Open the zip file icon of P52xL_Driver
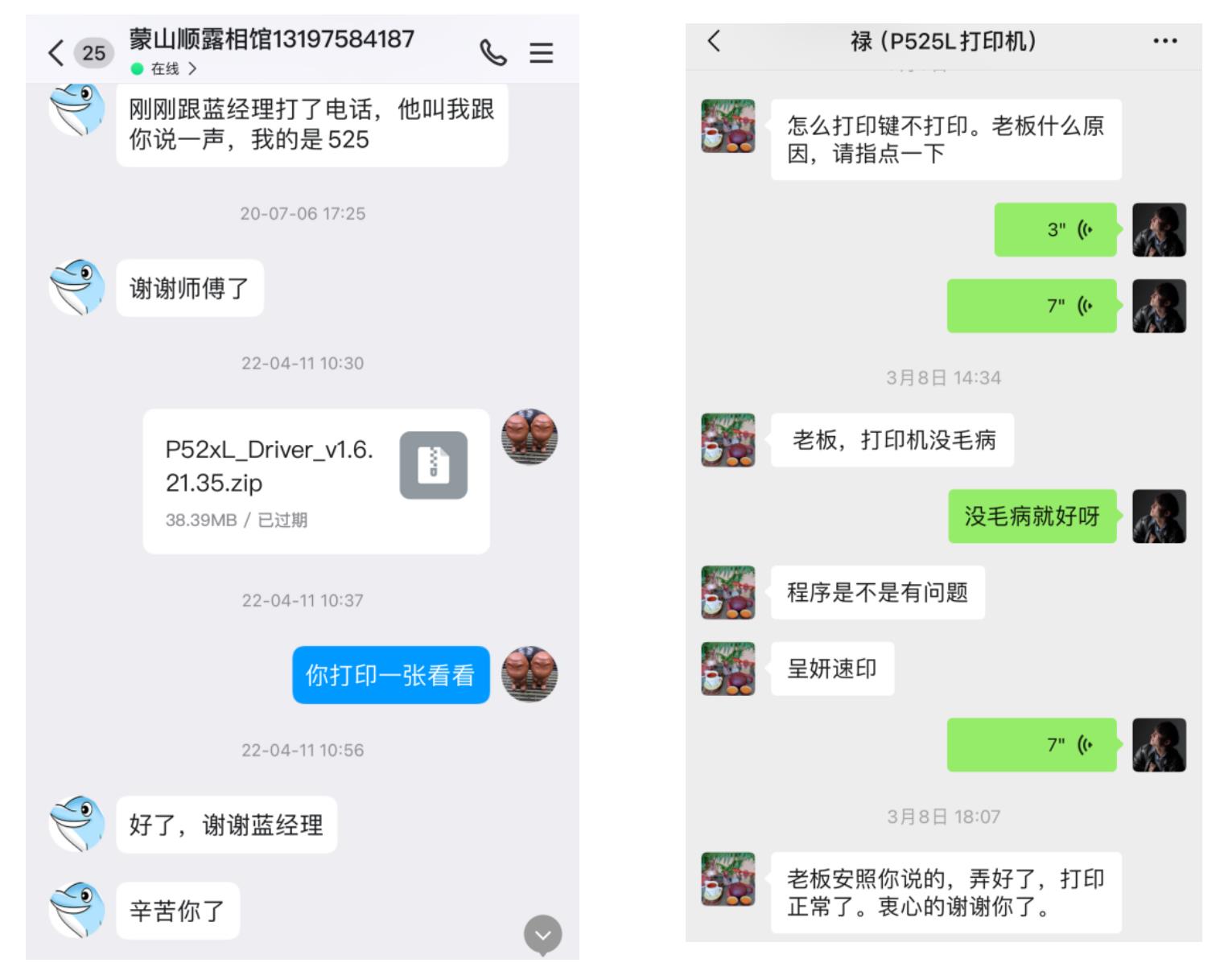 tap(433, 465)
